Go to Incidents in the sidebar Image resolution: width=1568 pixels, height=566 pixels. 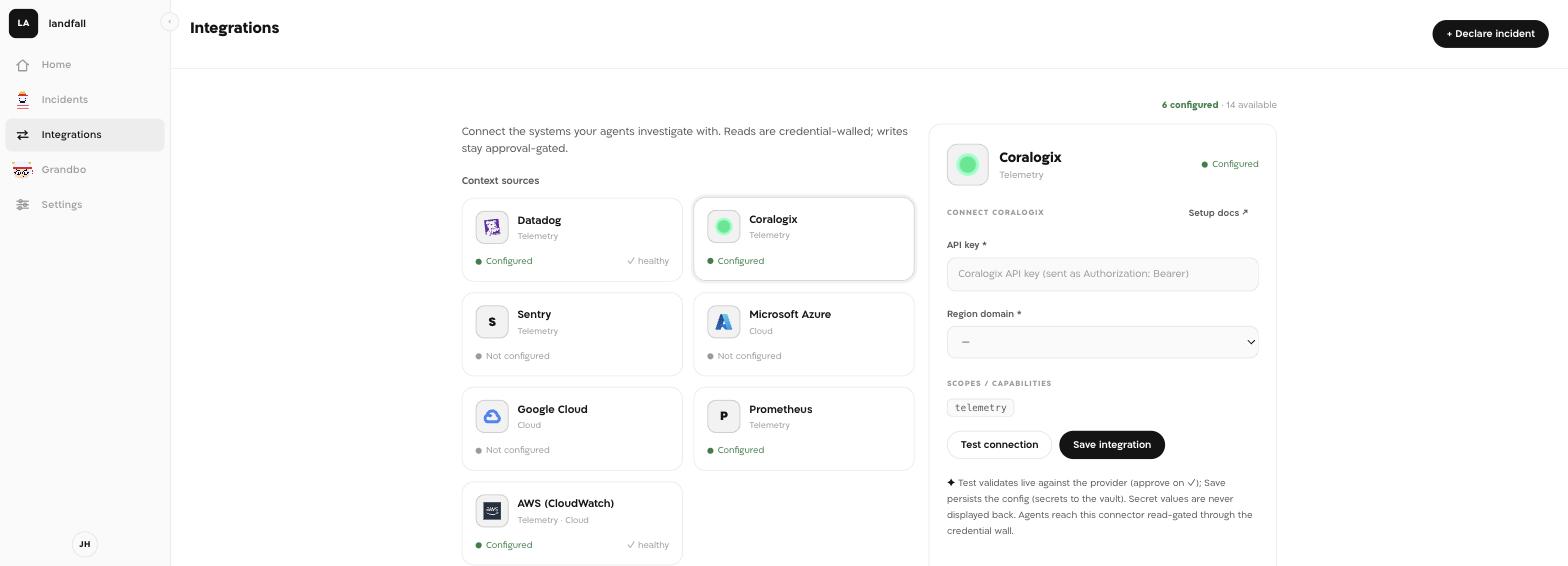click(x=85, y=100)
